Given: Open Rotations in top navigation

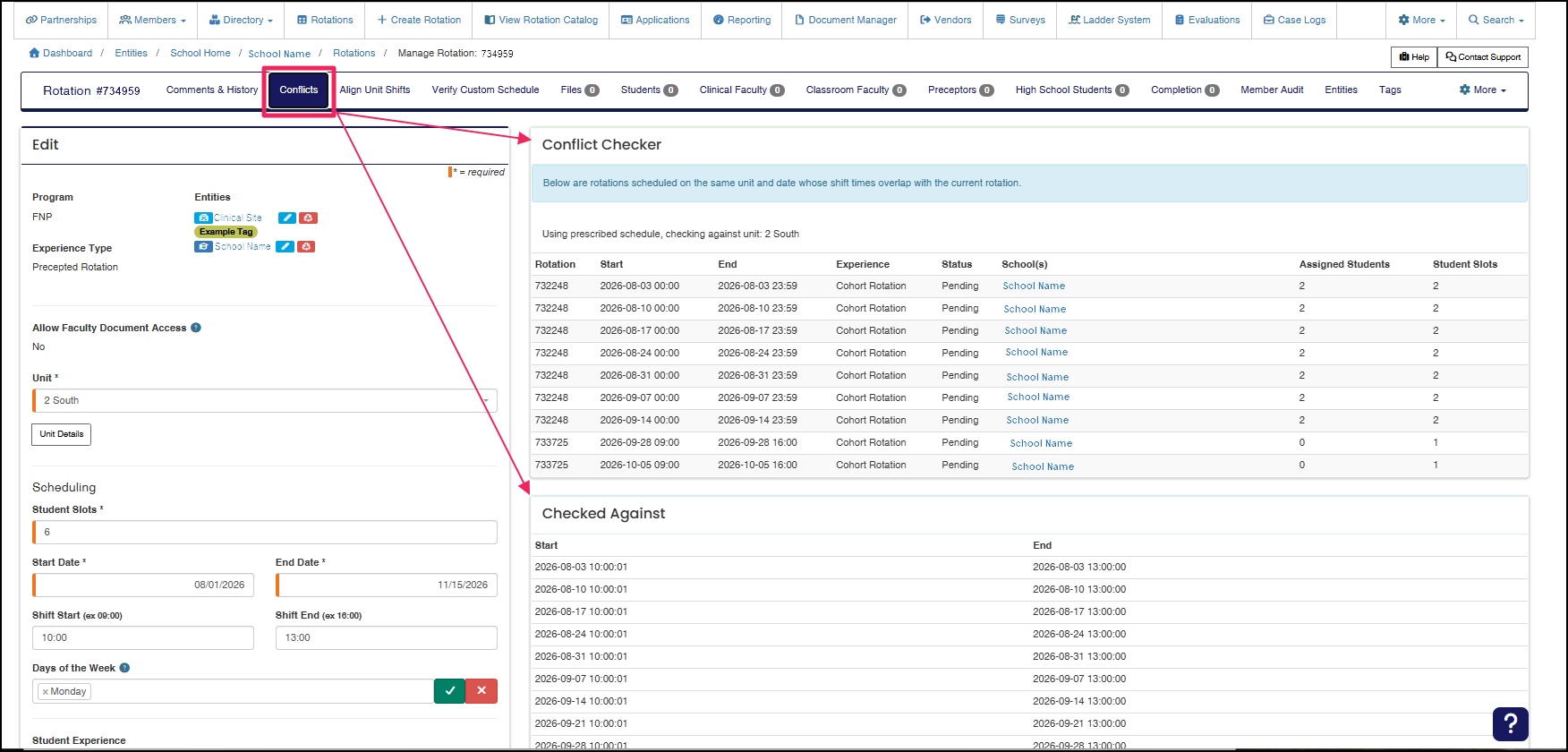Looking at the screenshot, I should coord(325,20).
